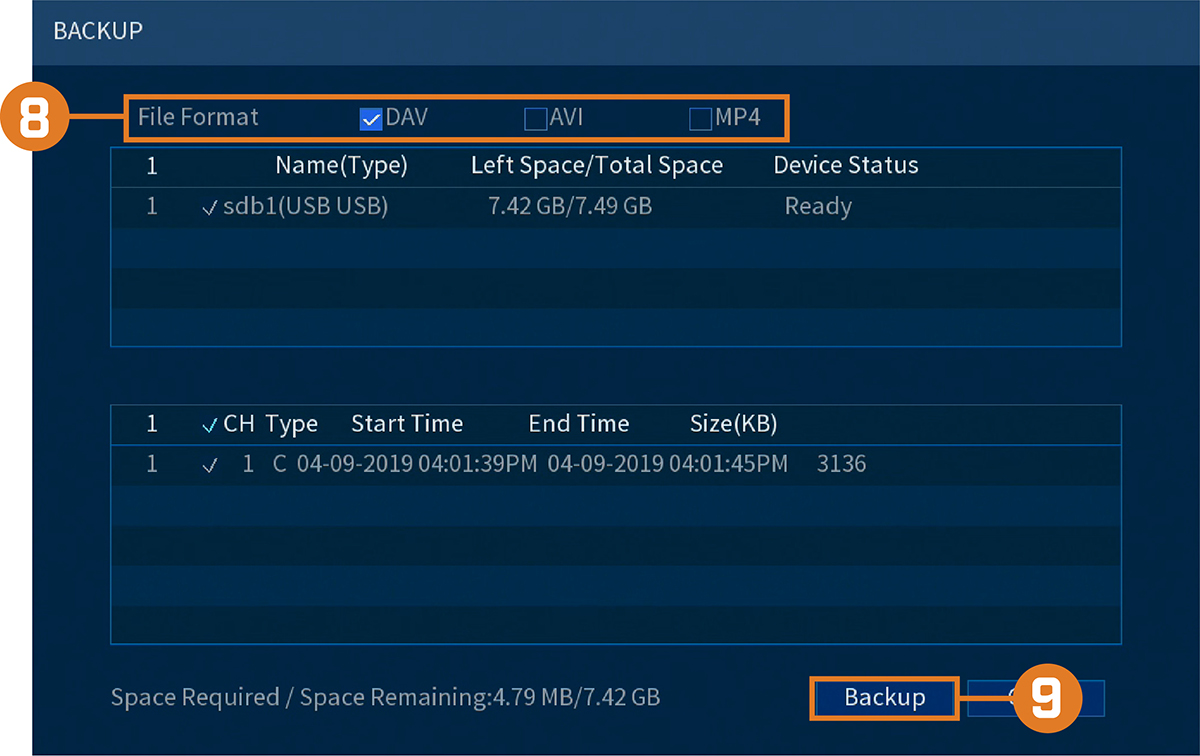
Task: Click the Backup button
Action: pyautogui.click(x=885, y=698)
